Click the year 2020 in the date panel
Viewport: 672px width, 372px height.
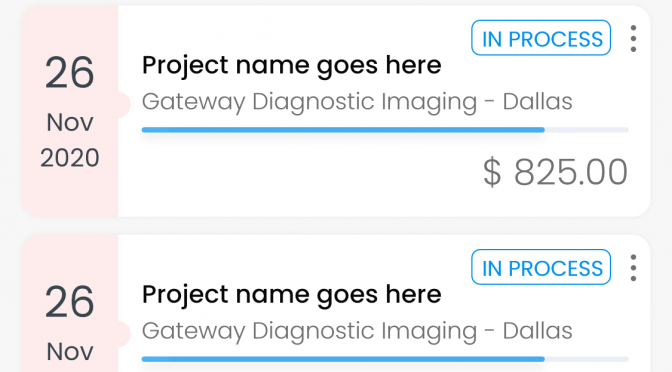point(69,158)
